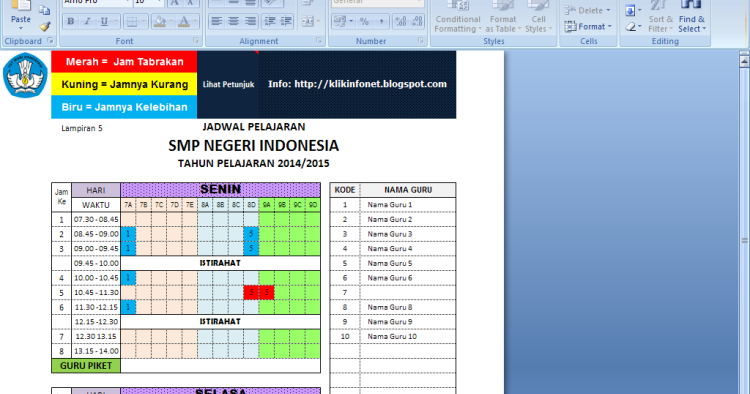Toggle Bold formatting
This screenshot has height=394, width=750.
pos(71,22)
